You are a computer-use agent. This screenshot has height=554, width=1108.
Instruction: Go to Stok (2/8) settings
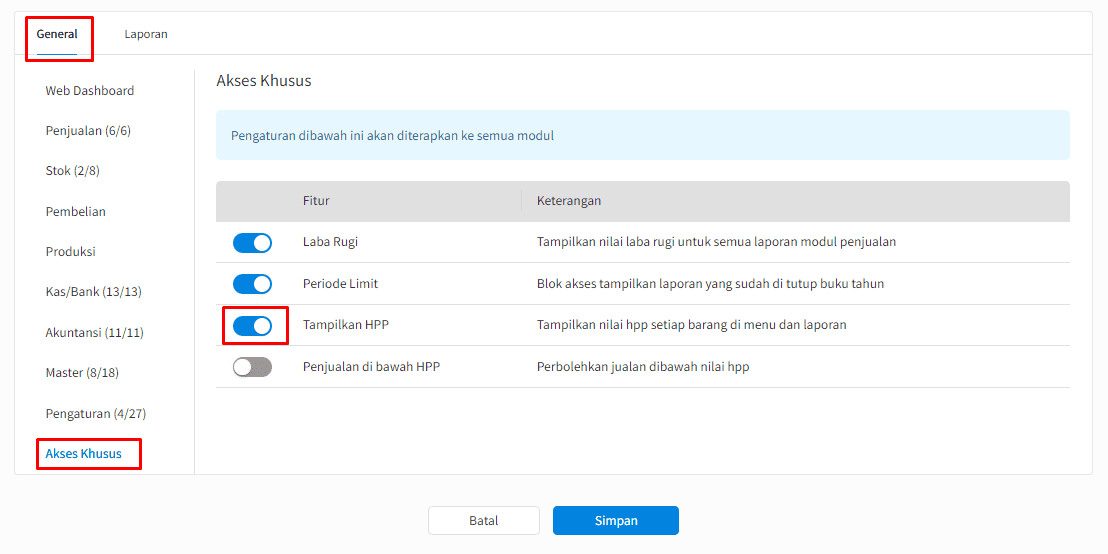[x=72, y=171]
